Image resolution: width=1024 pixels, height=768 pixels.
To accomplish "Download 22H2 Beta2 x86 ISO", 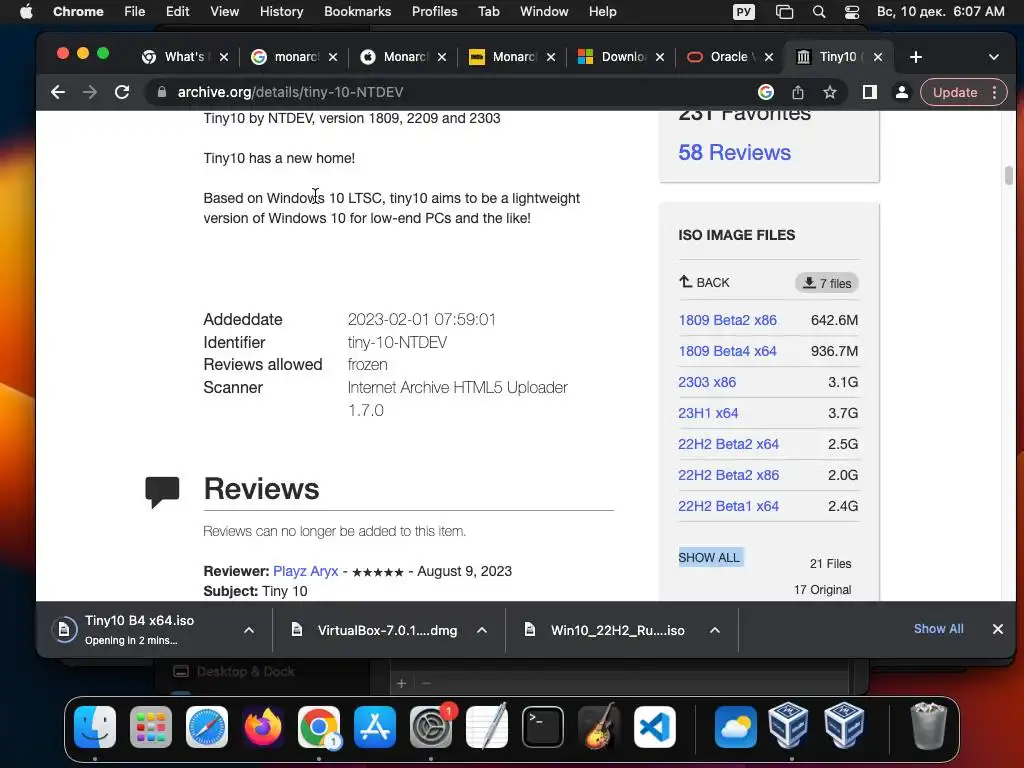I will pyautogui.click(x=728, y=475).
